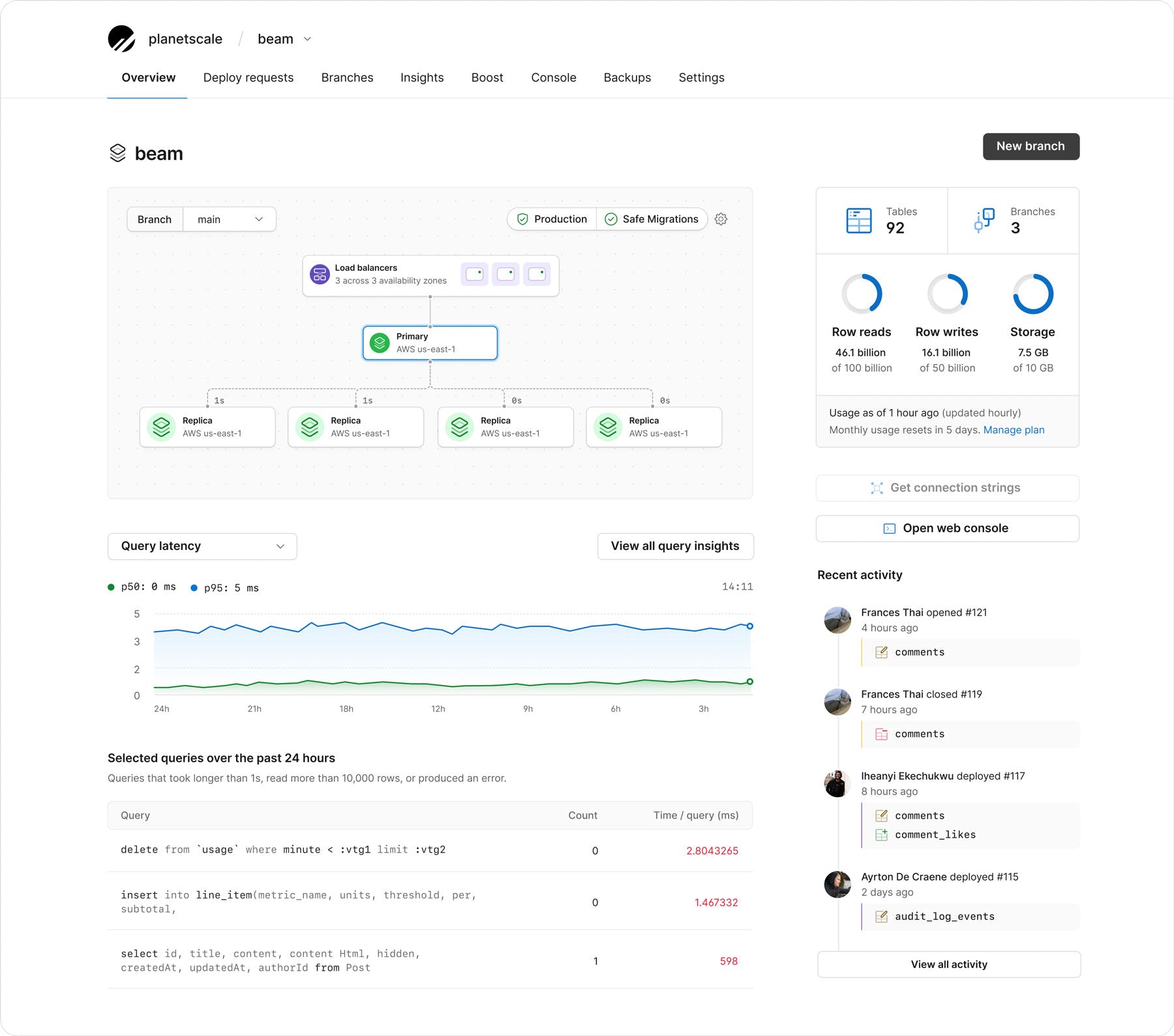Image resolution: width=1174 pixels, height=1036 pixels.
Task: Click the added table icon for comment_likes
Action: coord(881,834)
